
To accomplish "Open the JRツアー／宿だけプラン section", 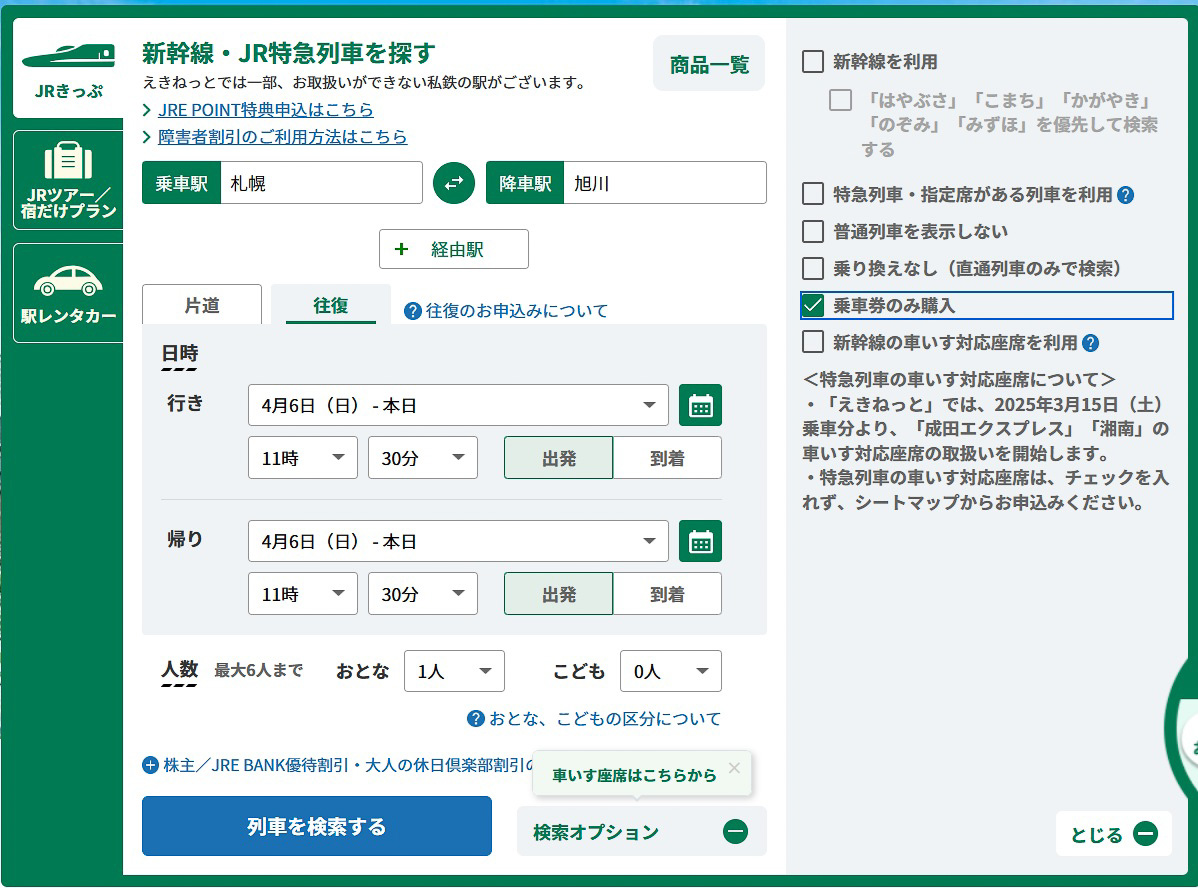I will pyautogui.click(x=67, y=180).
